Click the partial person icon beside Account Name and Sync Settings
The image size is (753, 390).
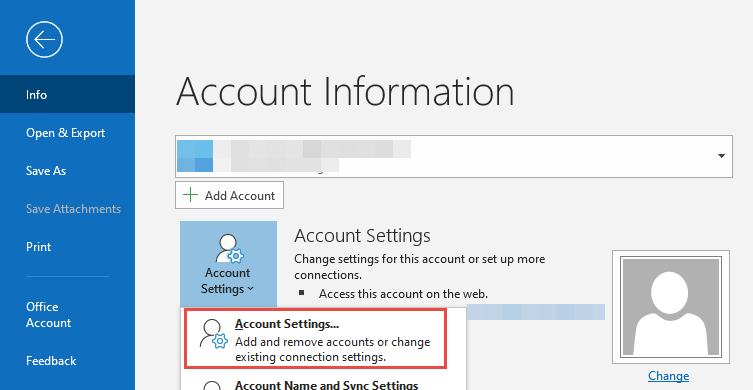(212, 385)
